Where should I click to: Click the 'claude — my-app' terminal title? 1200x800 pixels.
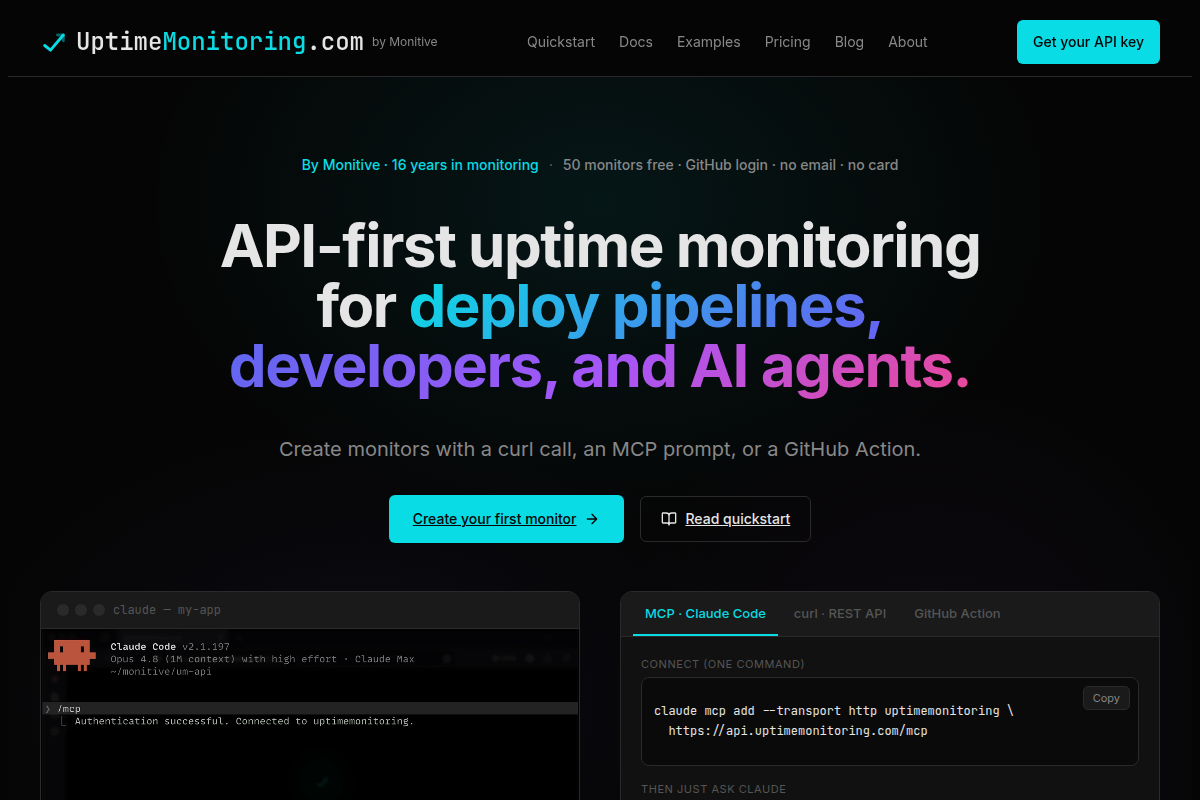pyautogui.click(x=167, y=610)
